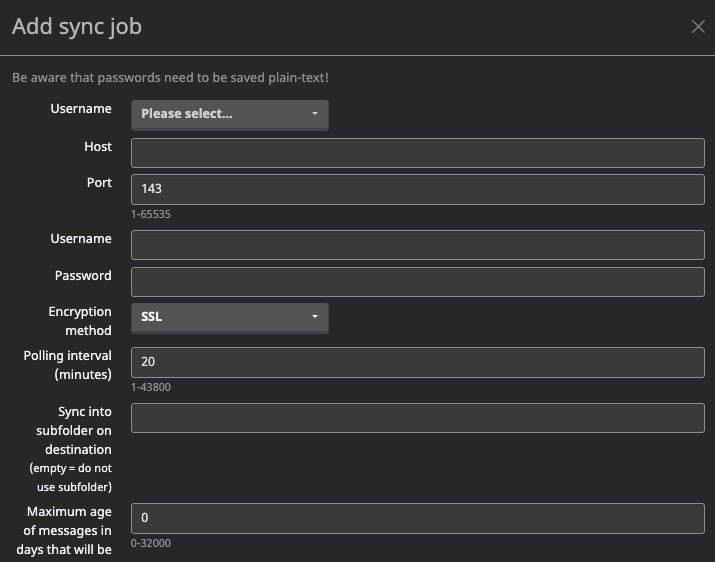
Task: Click the plain-text passwords warning text
Action: pos(170,78)
